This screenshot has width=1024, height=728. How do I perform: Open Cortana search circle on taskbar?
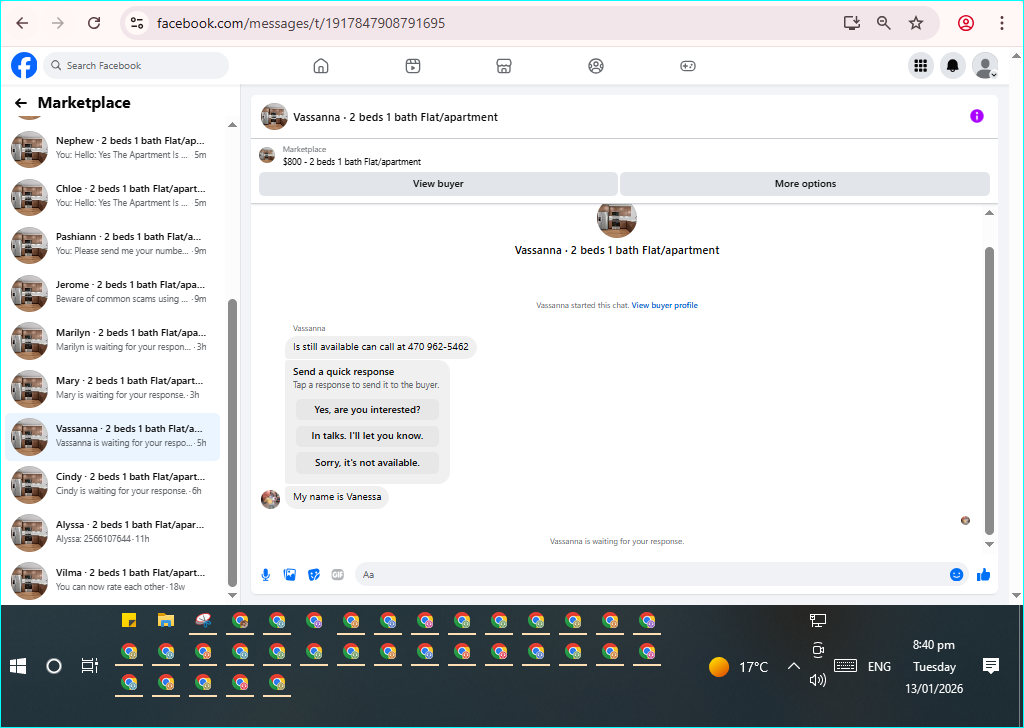[x=54, y=666]
